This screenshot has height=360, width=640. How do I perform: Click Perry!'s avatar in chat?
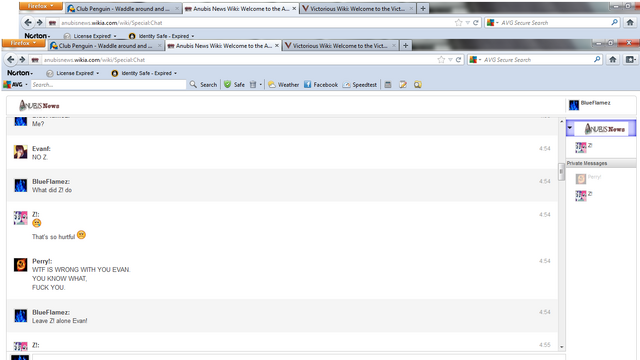coord(20,264)
